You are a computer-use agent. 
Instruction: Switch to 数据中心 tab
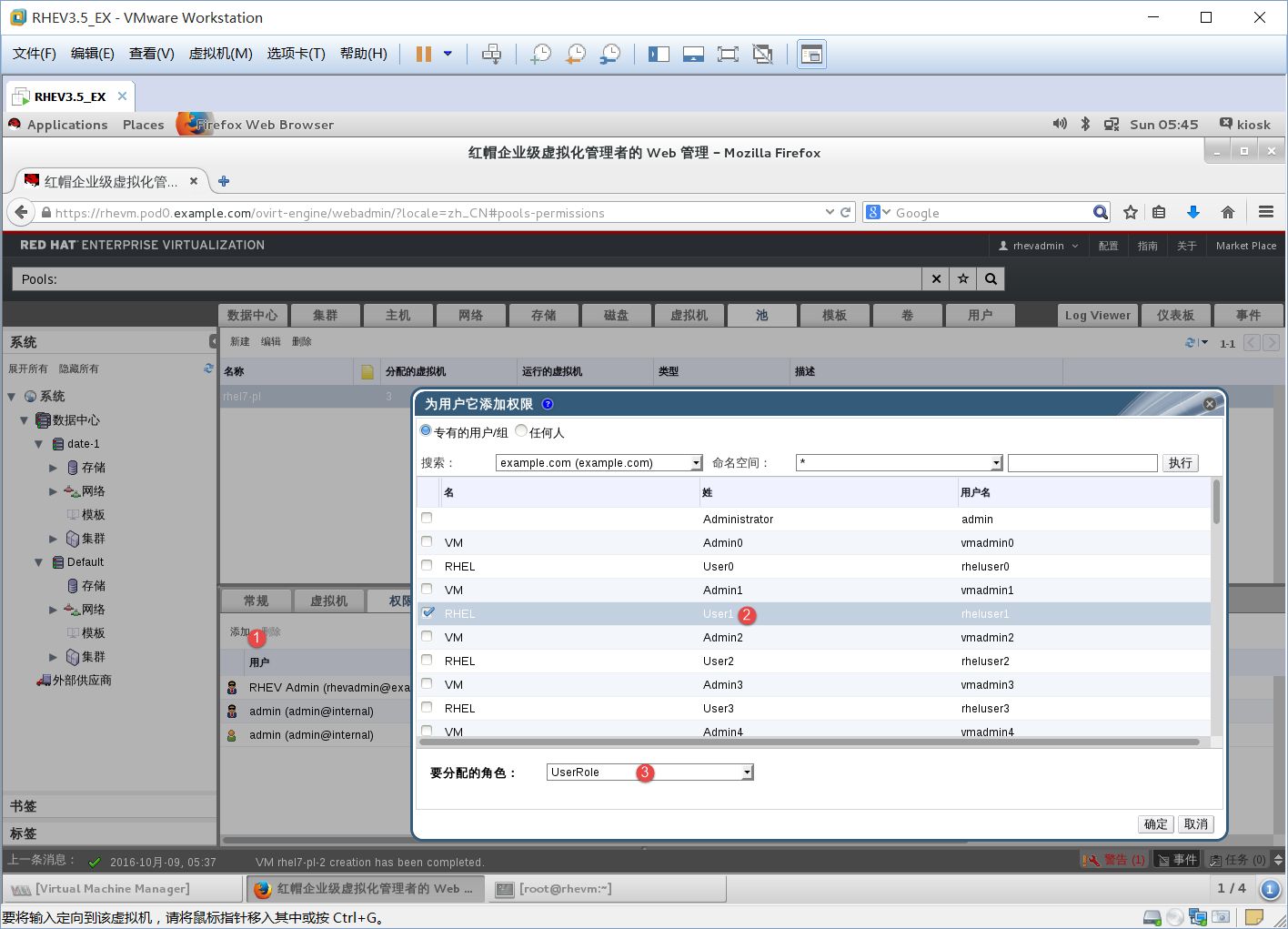point(253,315)
